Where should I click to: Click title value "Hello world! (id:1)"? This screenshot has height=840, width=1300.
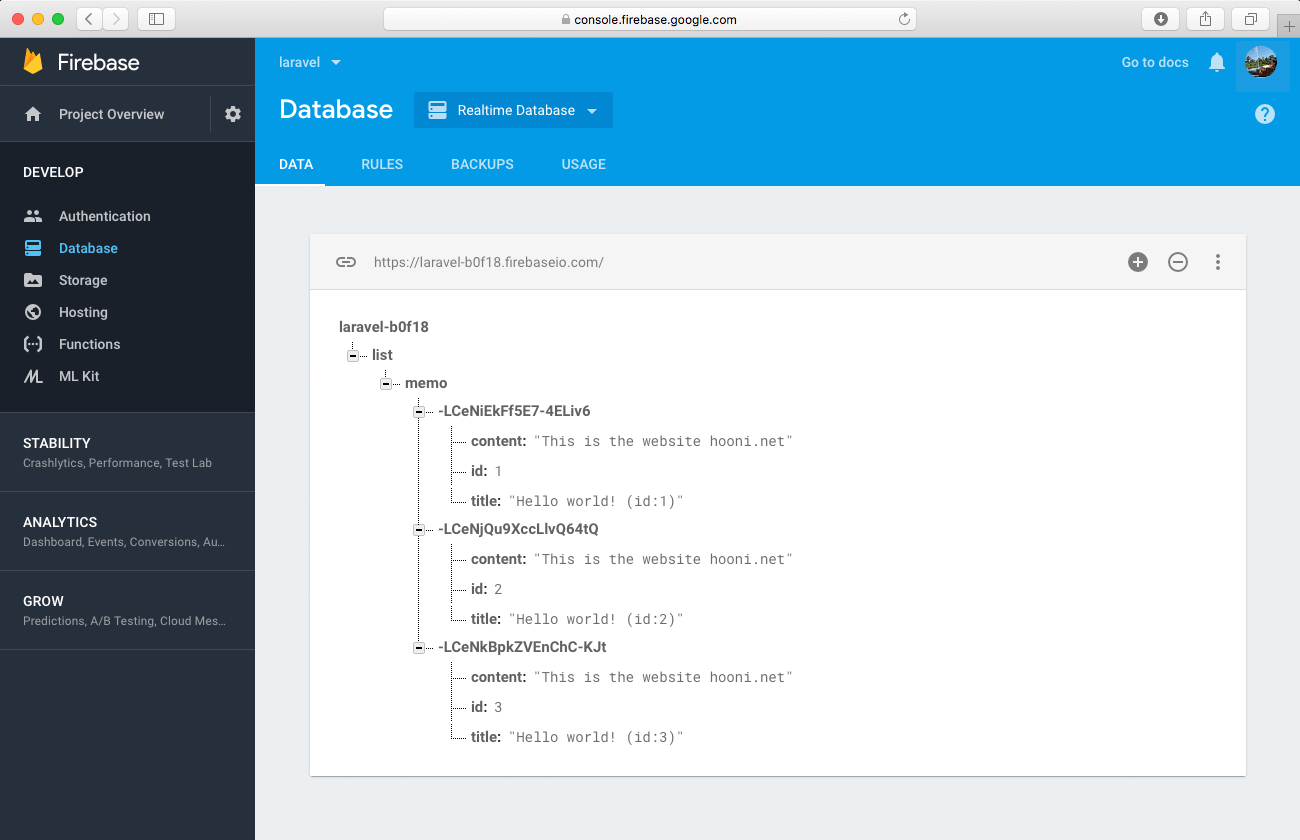pyautogui.click(x=596, y=501)
